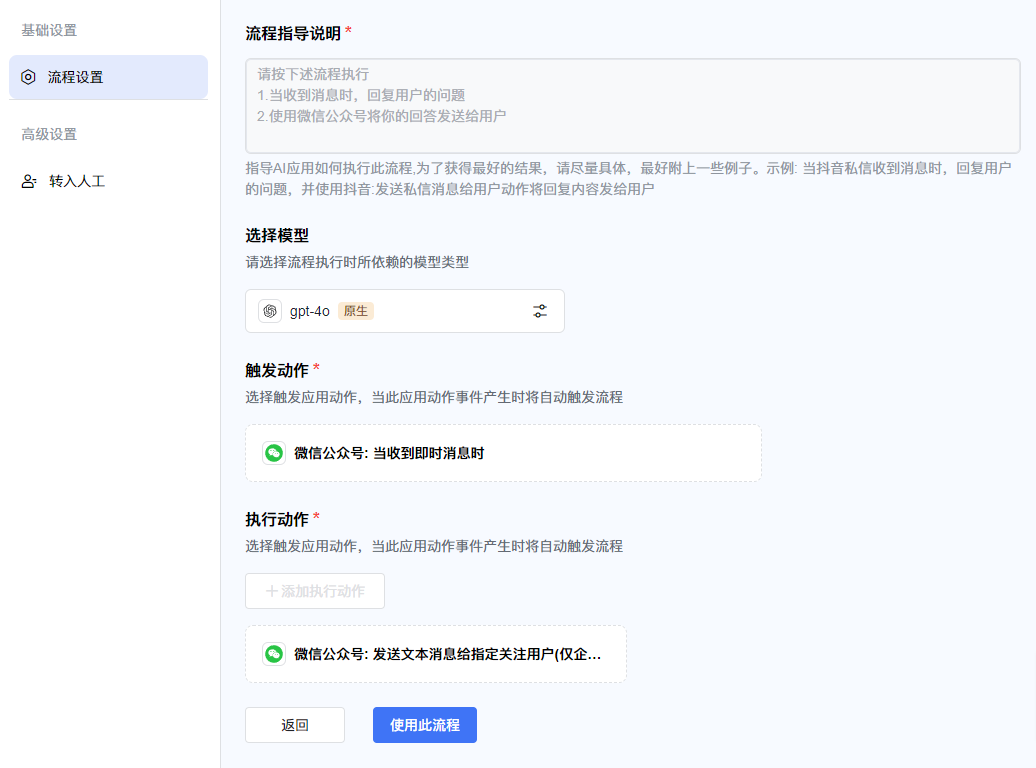Click the 添加执行动作 button

(x=315, y=591)
